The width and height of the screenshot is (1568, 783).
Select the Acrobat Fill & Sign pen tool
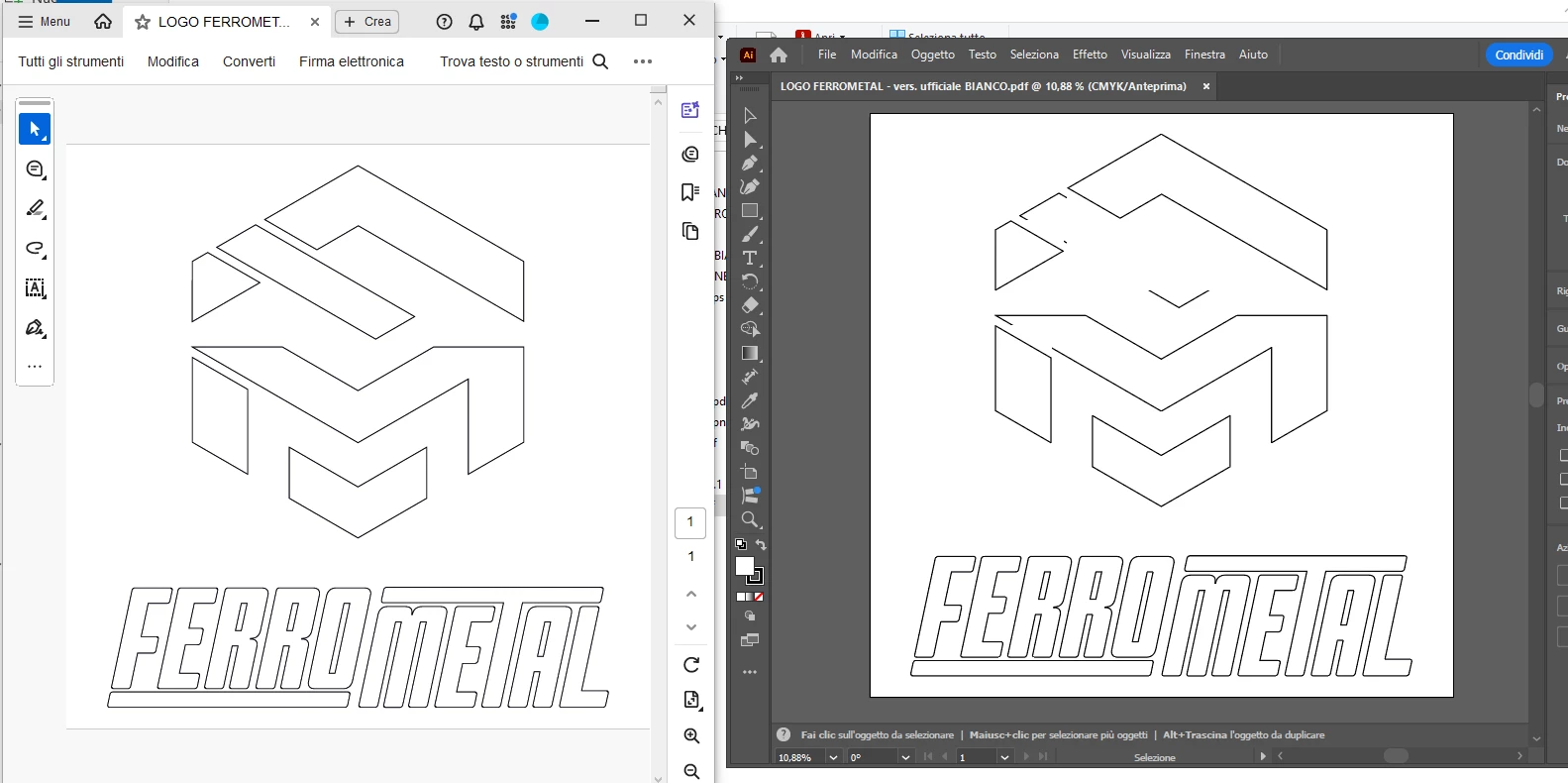[x=35, y=328]
